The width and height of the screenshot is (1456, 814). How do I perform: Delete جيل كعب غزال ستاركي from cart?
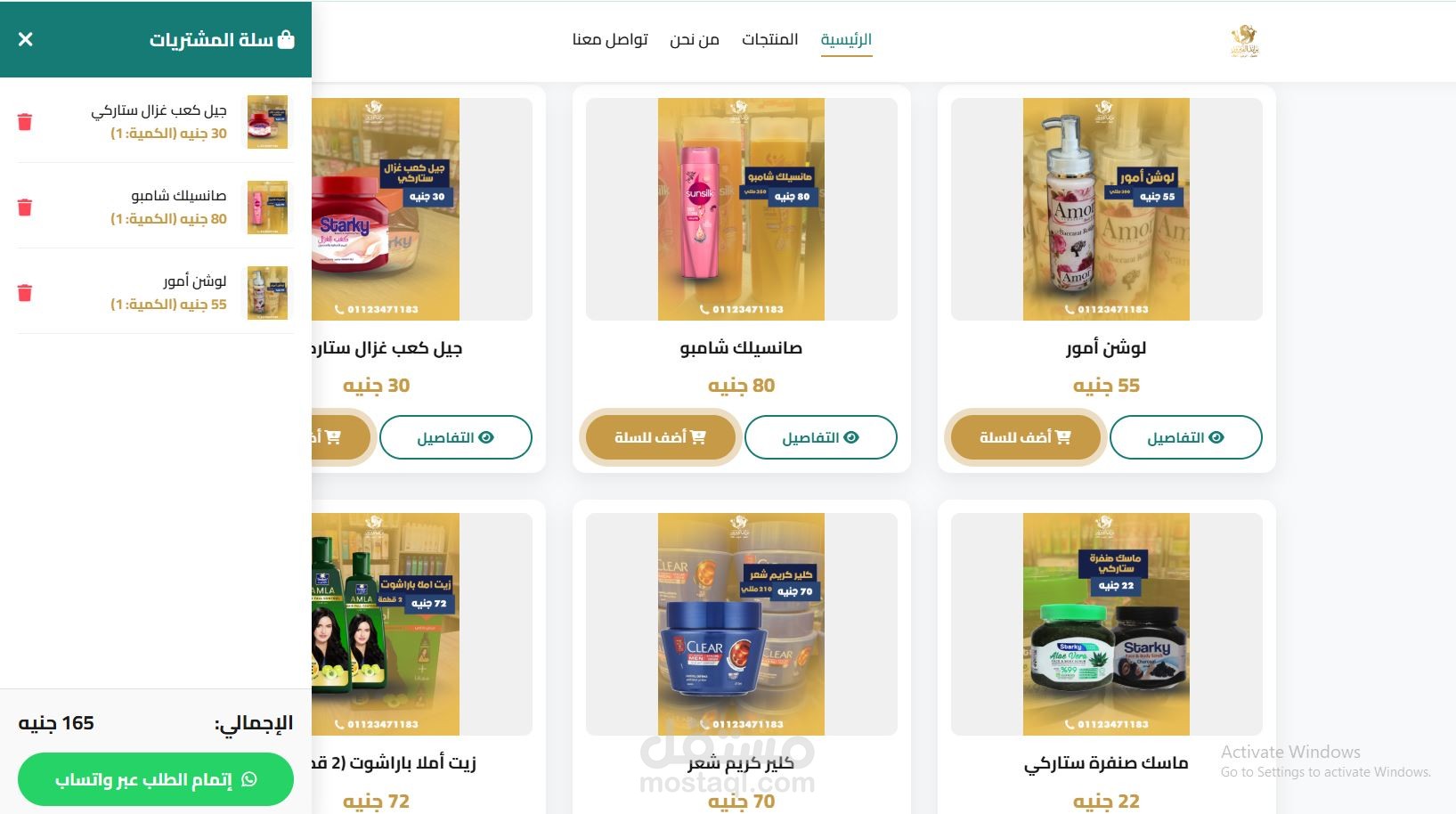coord(25,122)
